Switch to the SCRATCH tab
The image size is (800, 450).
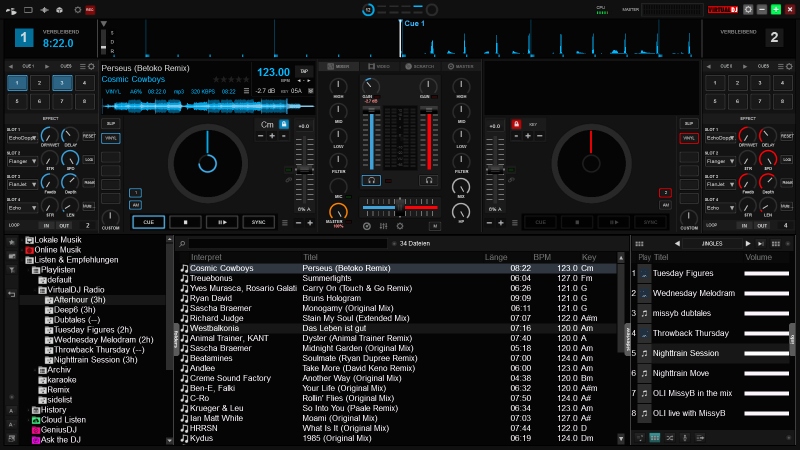tap(419, 66)
